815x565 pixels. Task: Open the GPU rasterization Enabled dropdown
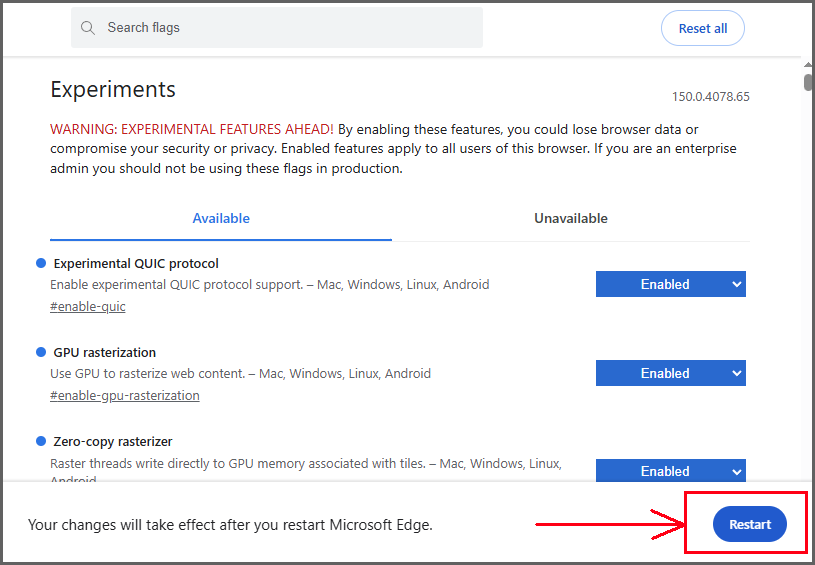click(671, 373)
